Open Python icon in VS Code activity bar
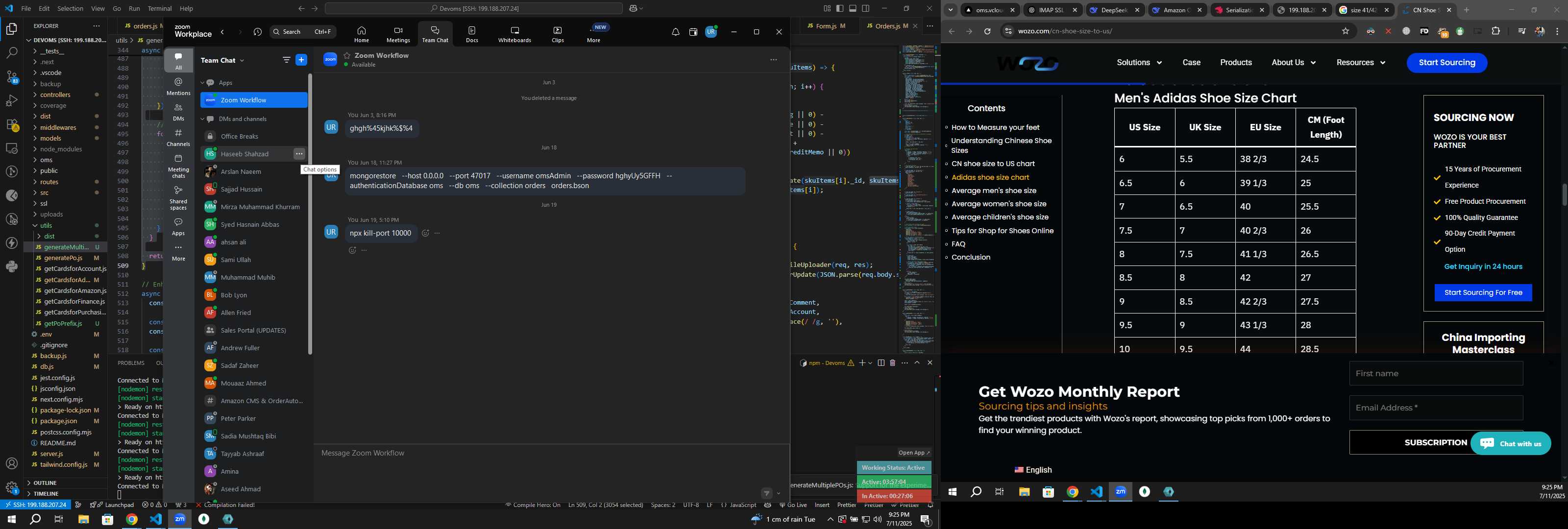 coord(12,266)
